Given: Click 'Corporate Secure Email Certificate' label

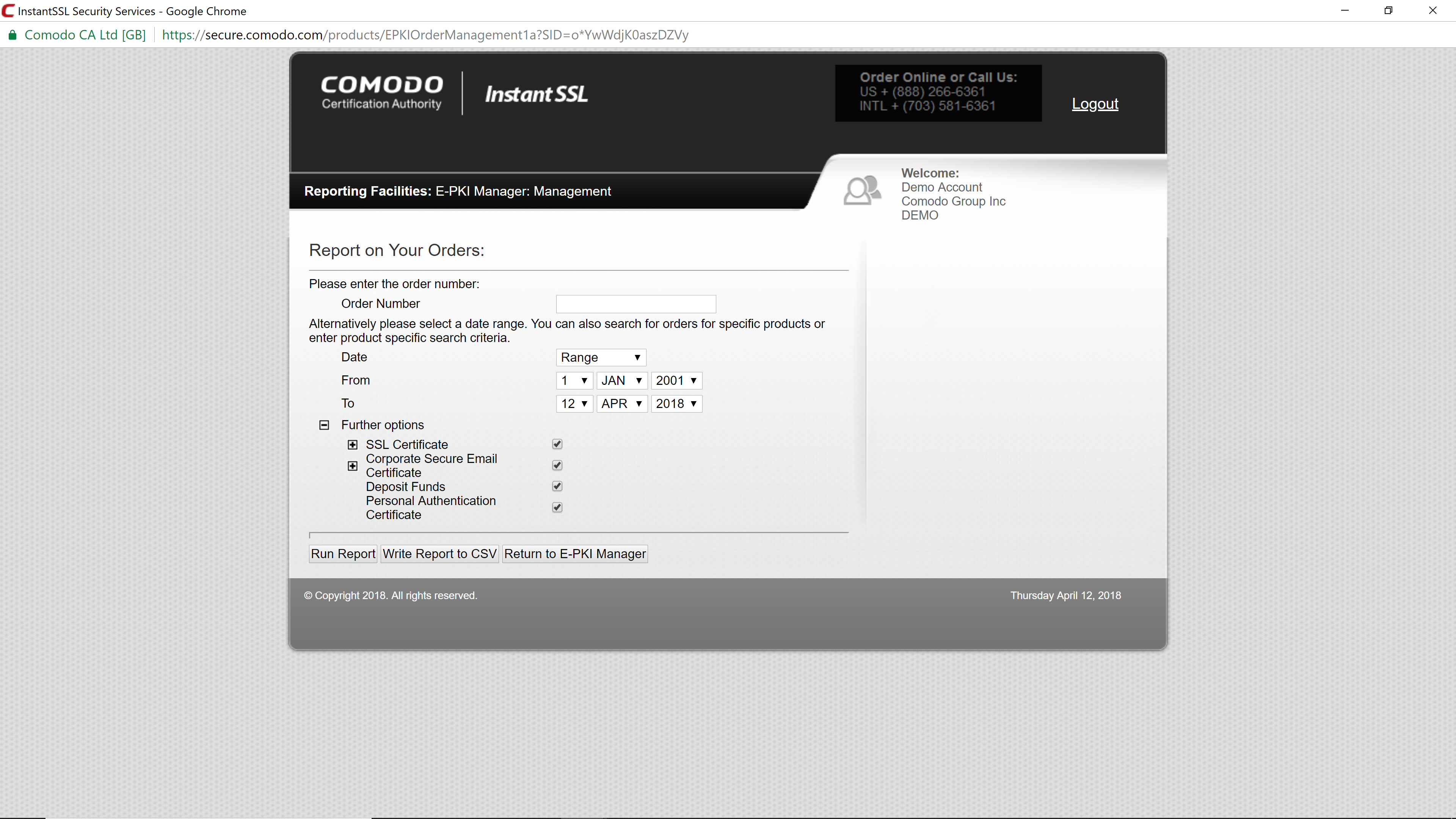Looking at the screenshot, I should 431,466.
